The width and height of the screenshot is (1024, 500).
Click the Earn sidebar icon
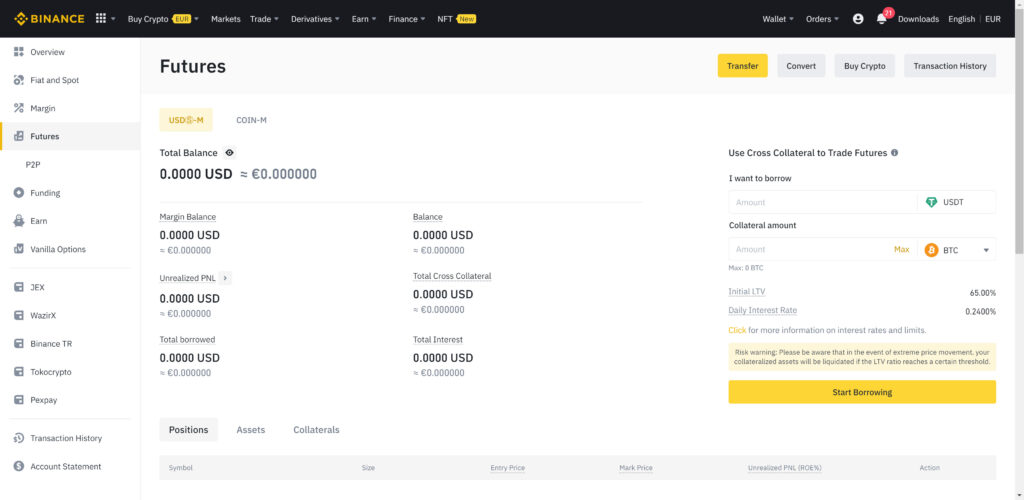(x=19, y=221)
